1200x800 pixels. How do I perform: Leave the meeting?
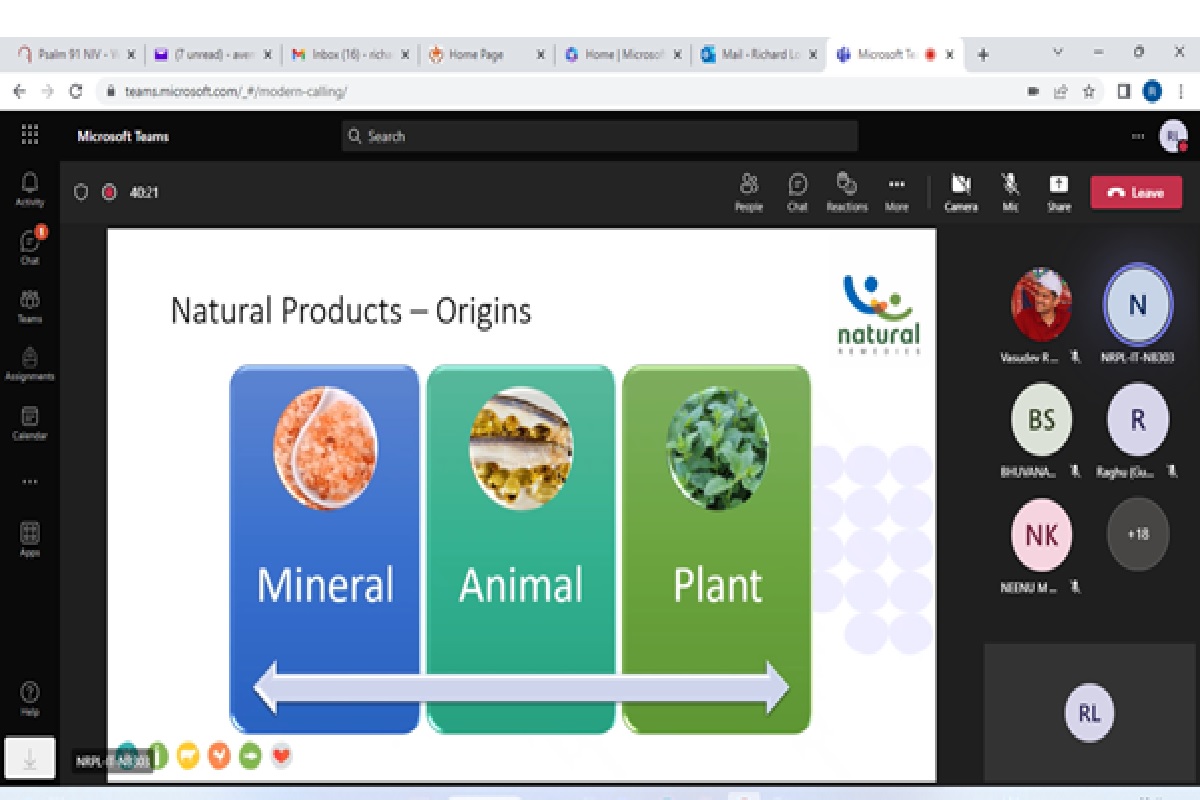tap(1136, 193)
